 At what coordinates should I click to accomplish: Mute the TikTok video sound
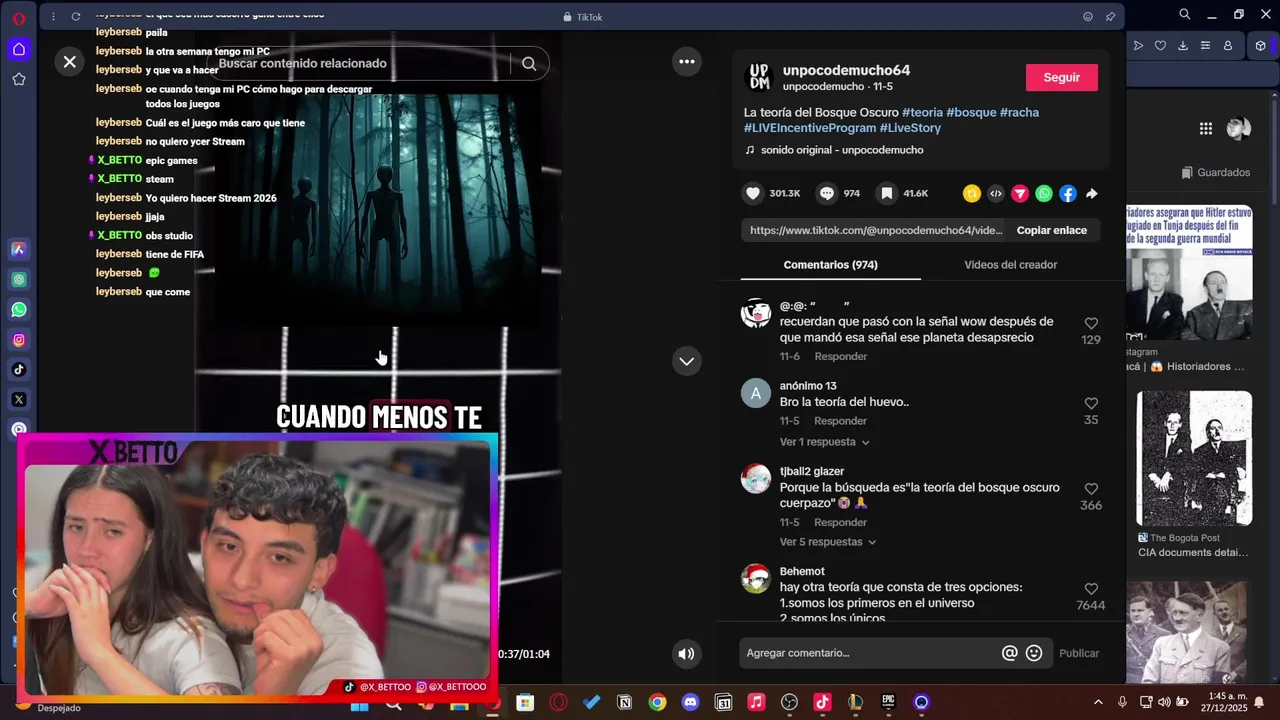686,654
